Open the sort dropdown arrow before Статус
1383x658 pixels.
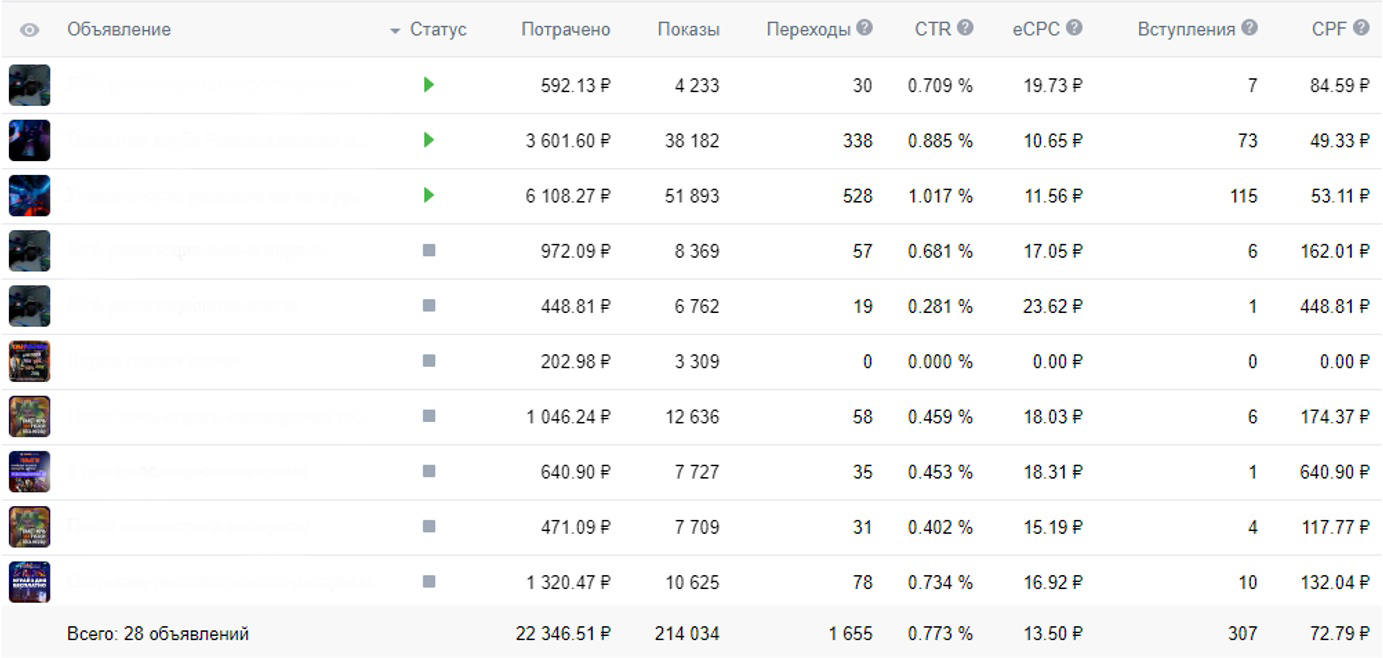pos(395,31)
